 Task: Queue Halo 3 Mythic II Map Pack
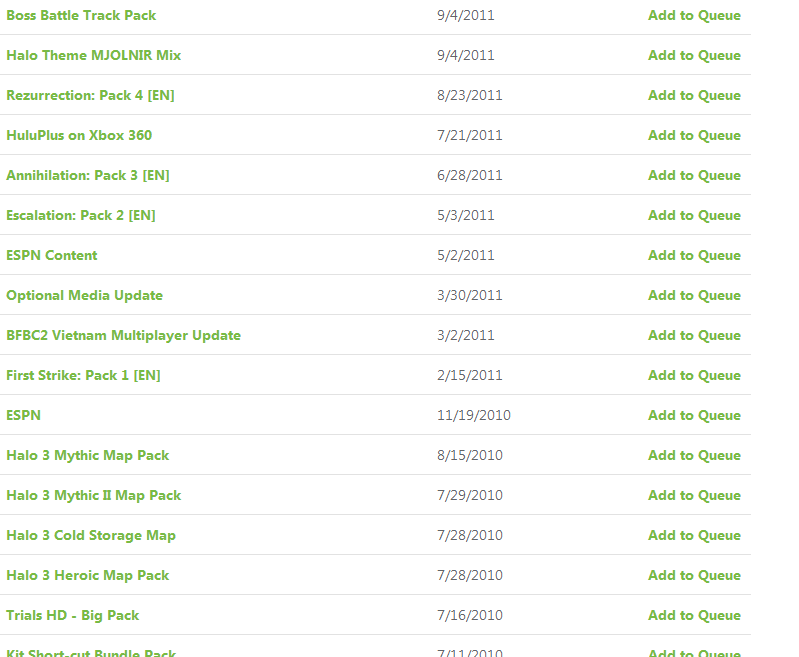coord(694,495)
